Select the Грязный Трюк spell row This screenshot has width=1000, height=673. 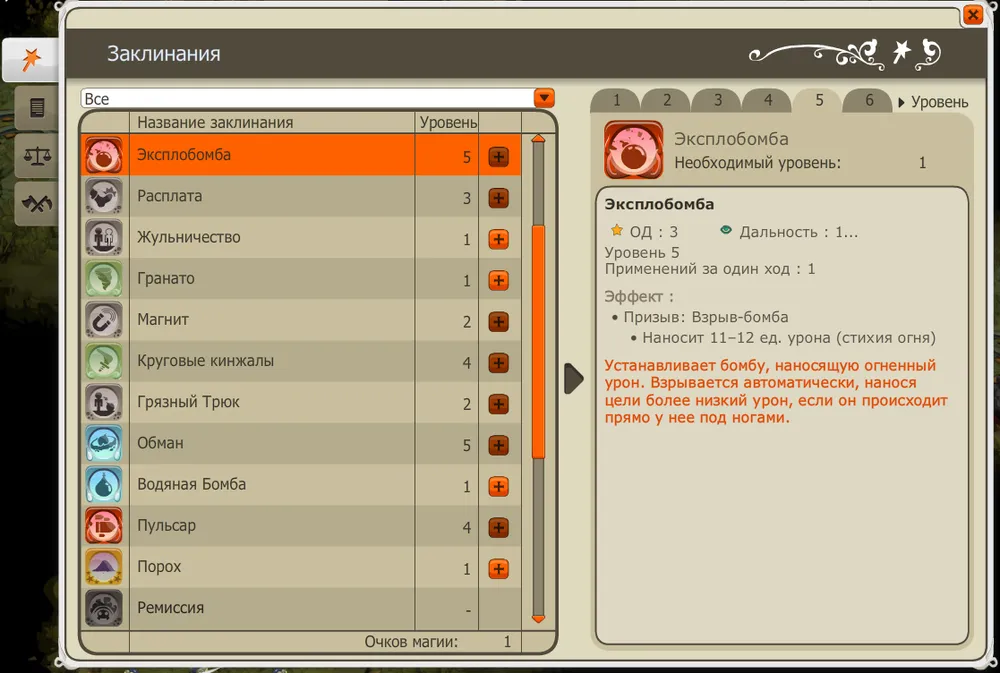pos(301,402)
